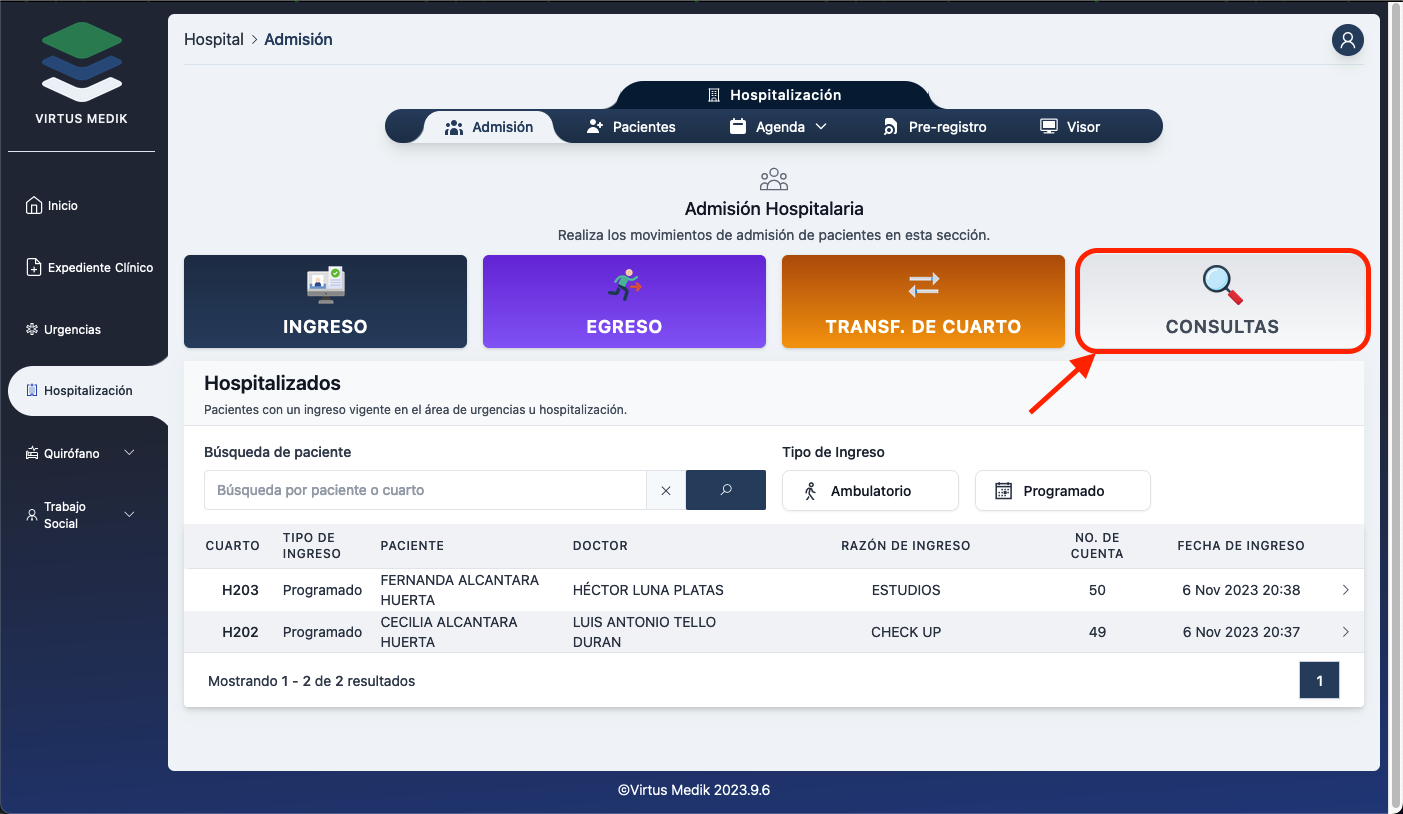
Task: Click the search magnifier button
Action: click(725, 490)
